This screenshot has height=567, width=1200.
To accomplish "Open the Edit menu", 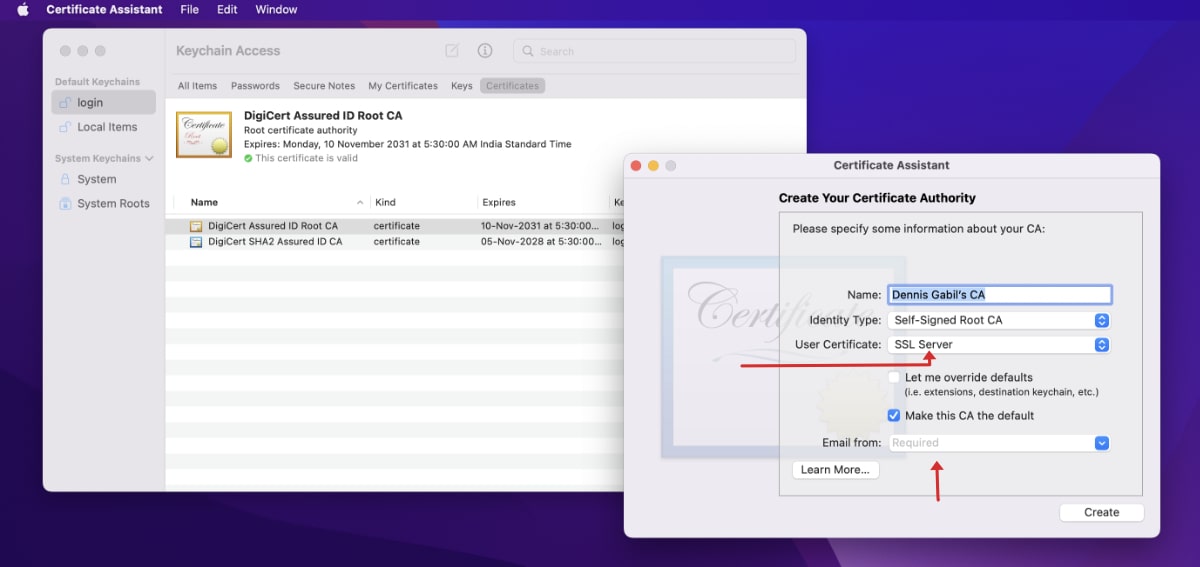I will click(227, 10).
